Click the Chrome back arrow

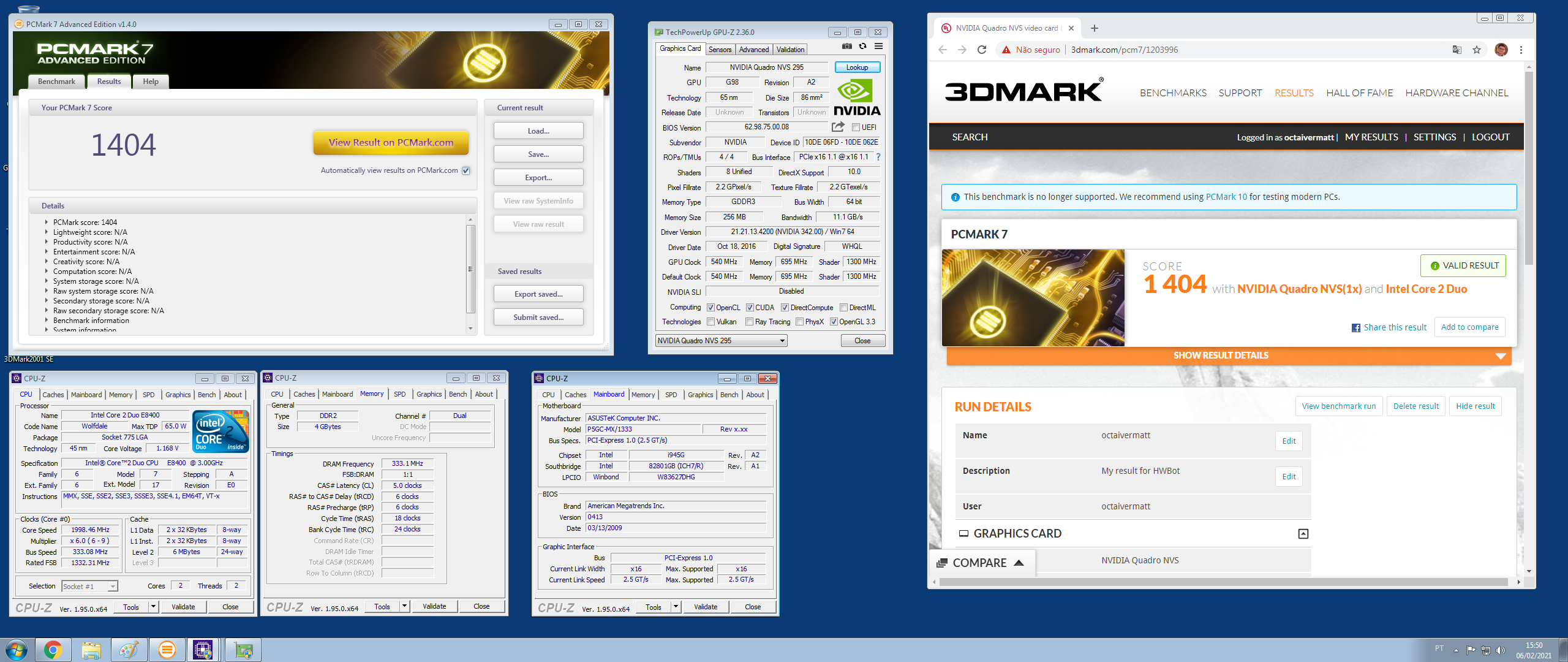[943, 50]
